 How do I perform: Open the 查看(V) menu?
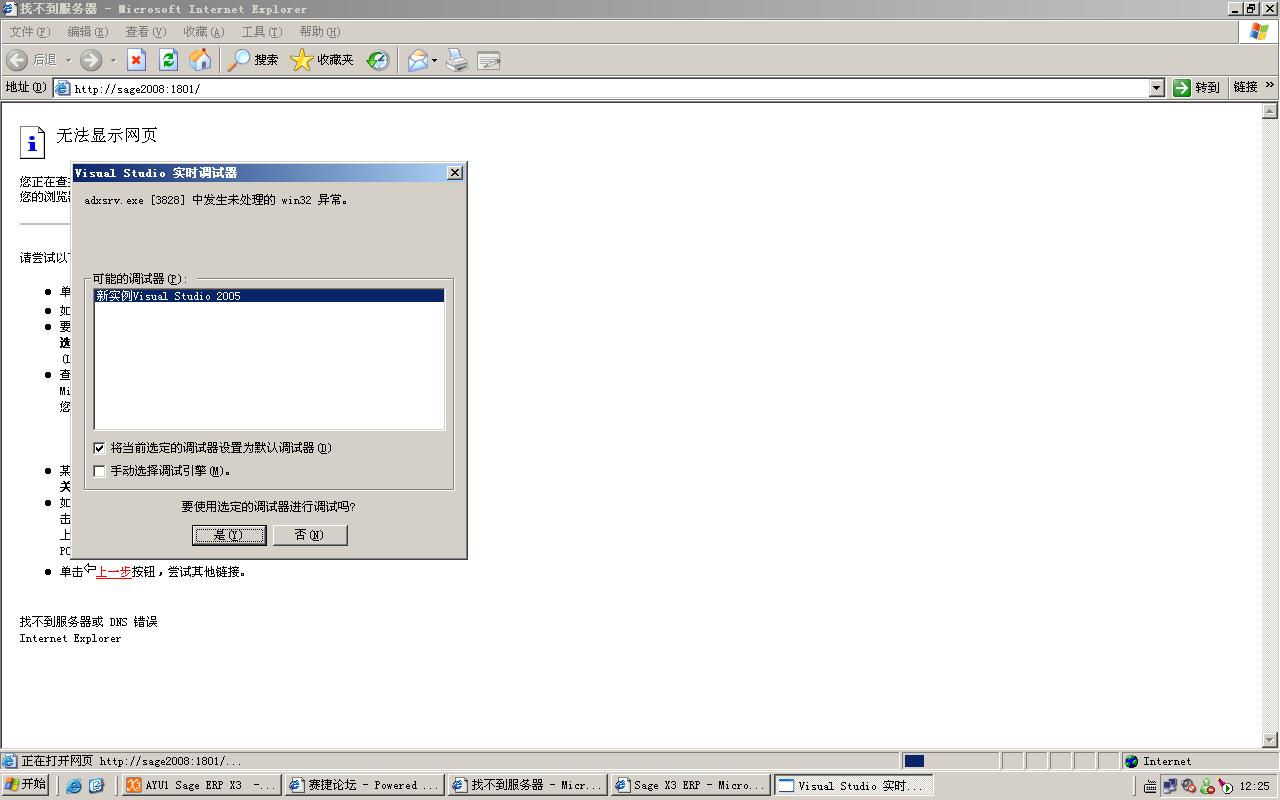point(145,32)
